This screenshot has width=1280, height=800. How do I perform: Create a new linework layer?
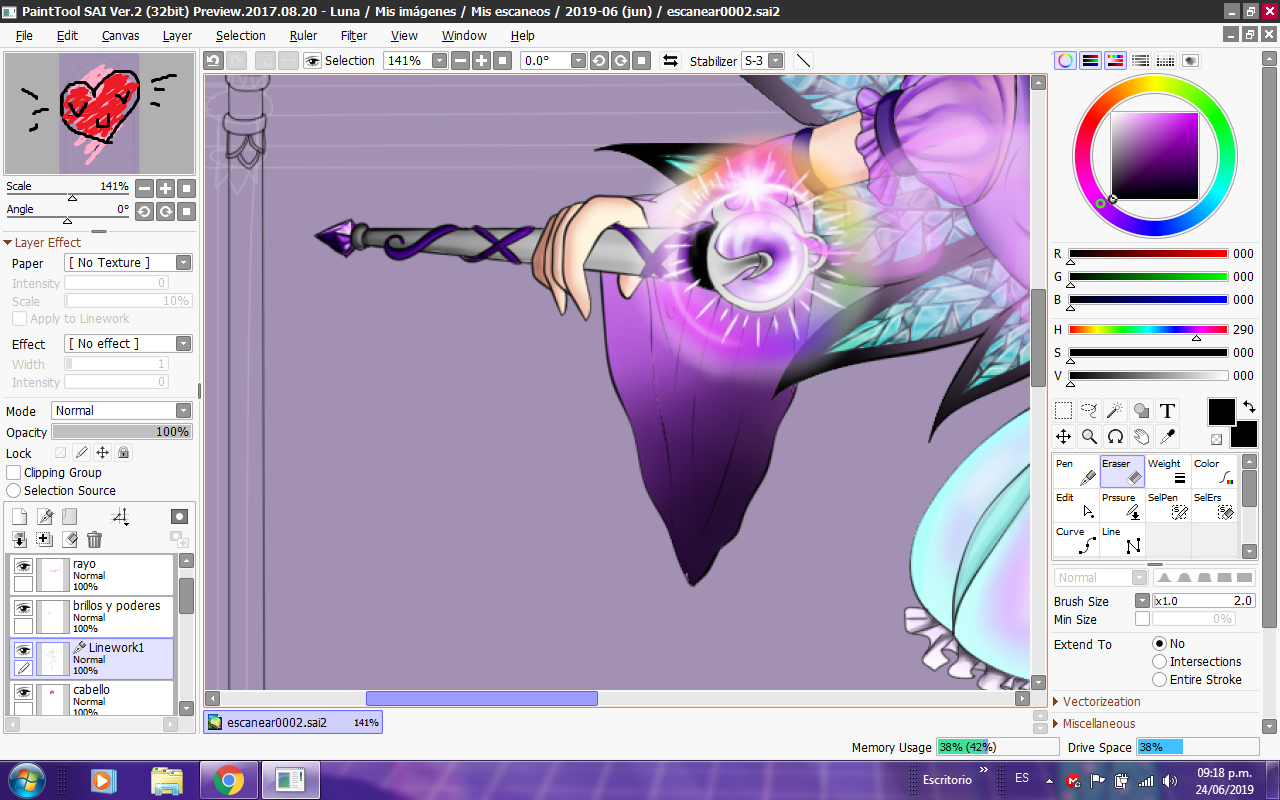44,517
